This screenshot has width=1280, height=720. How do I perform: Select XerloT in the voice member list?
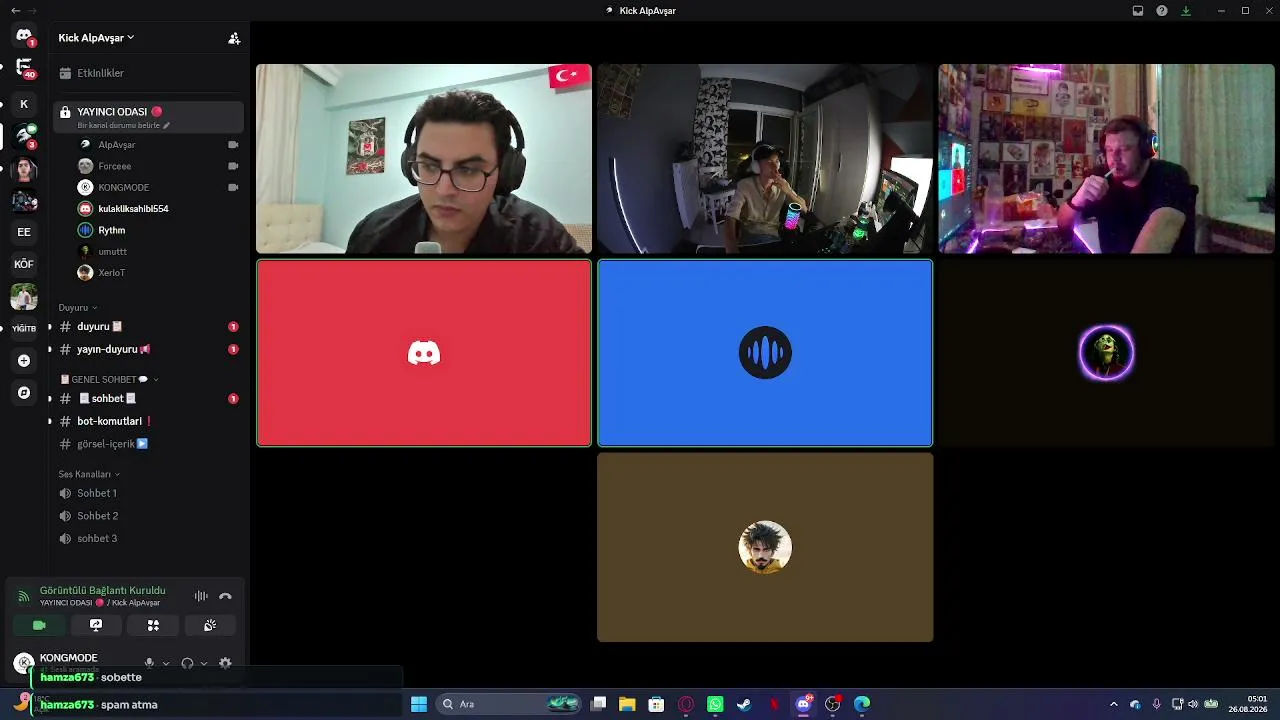(x=158, y=273)
